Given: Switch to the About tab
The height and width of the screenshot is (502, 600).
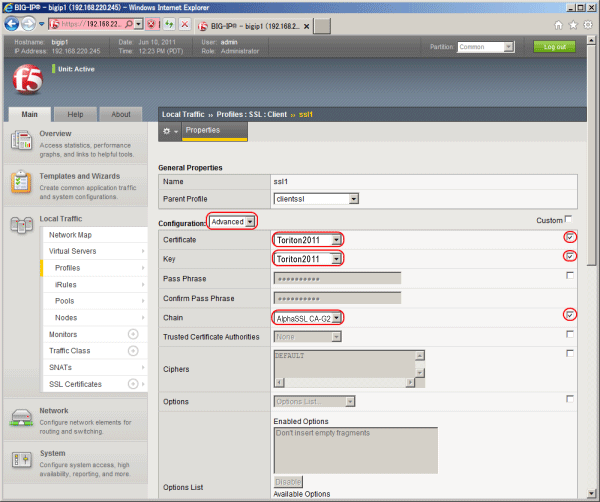Looking at the screenshot, I should pos(121,114).
